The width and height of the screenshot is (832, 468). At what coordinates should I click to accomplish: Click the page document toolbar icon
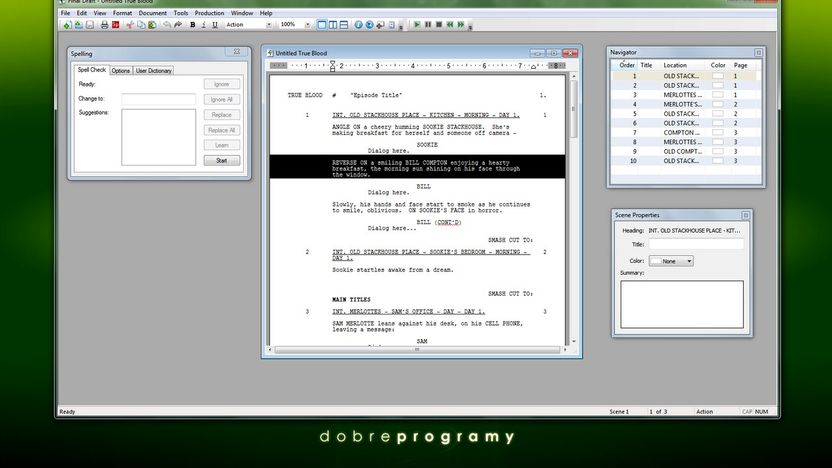[392, 25]
